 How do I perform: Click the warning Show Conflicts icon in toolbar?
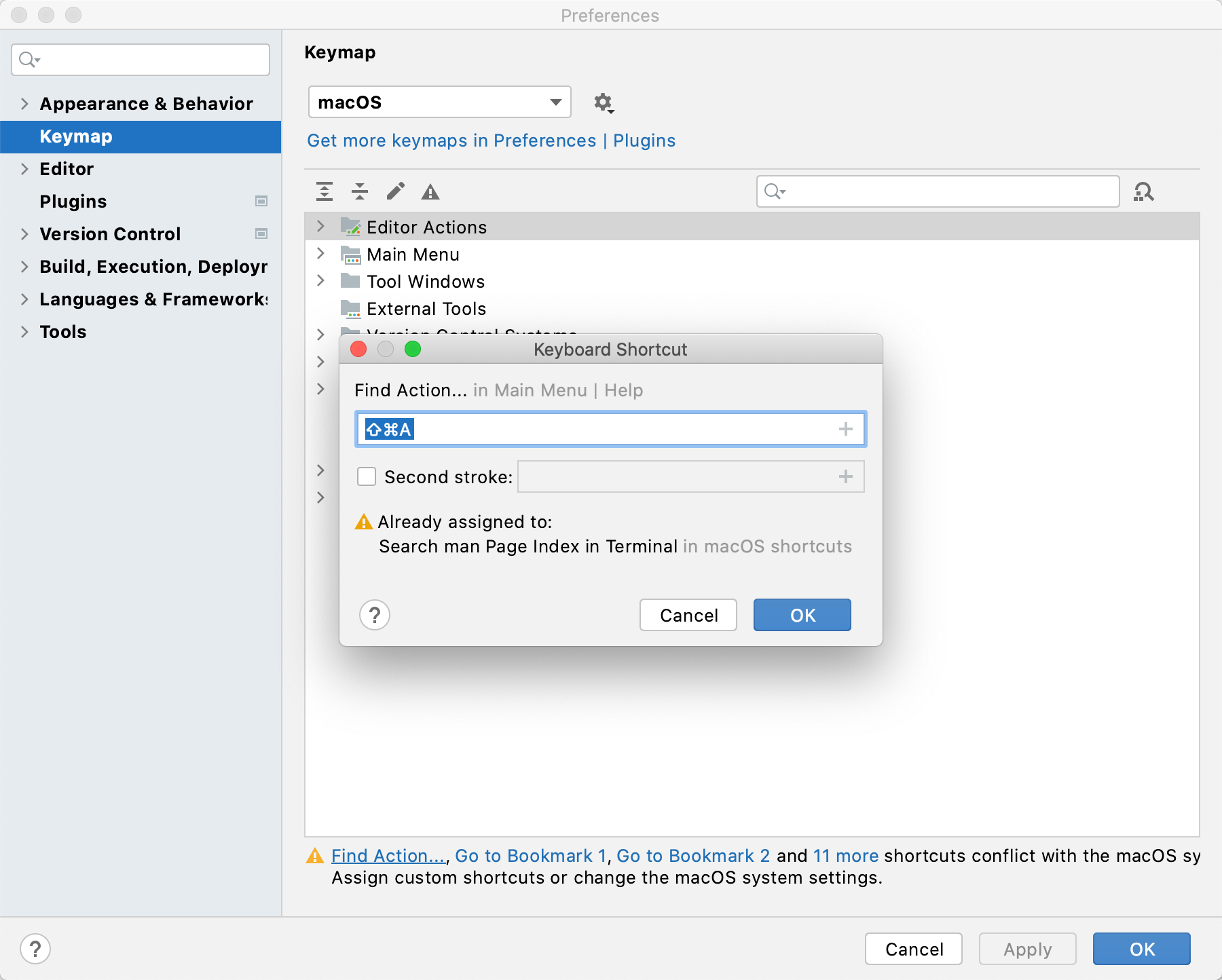point(430,192)
